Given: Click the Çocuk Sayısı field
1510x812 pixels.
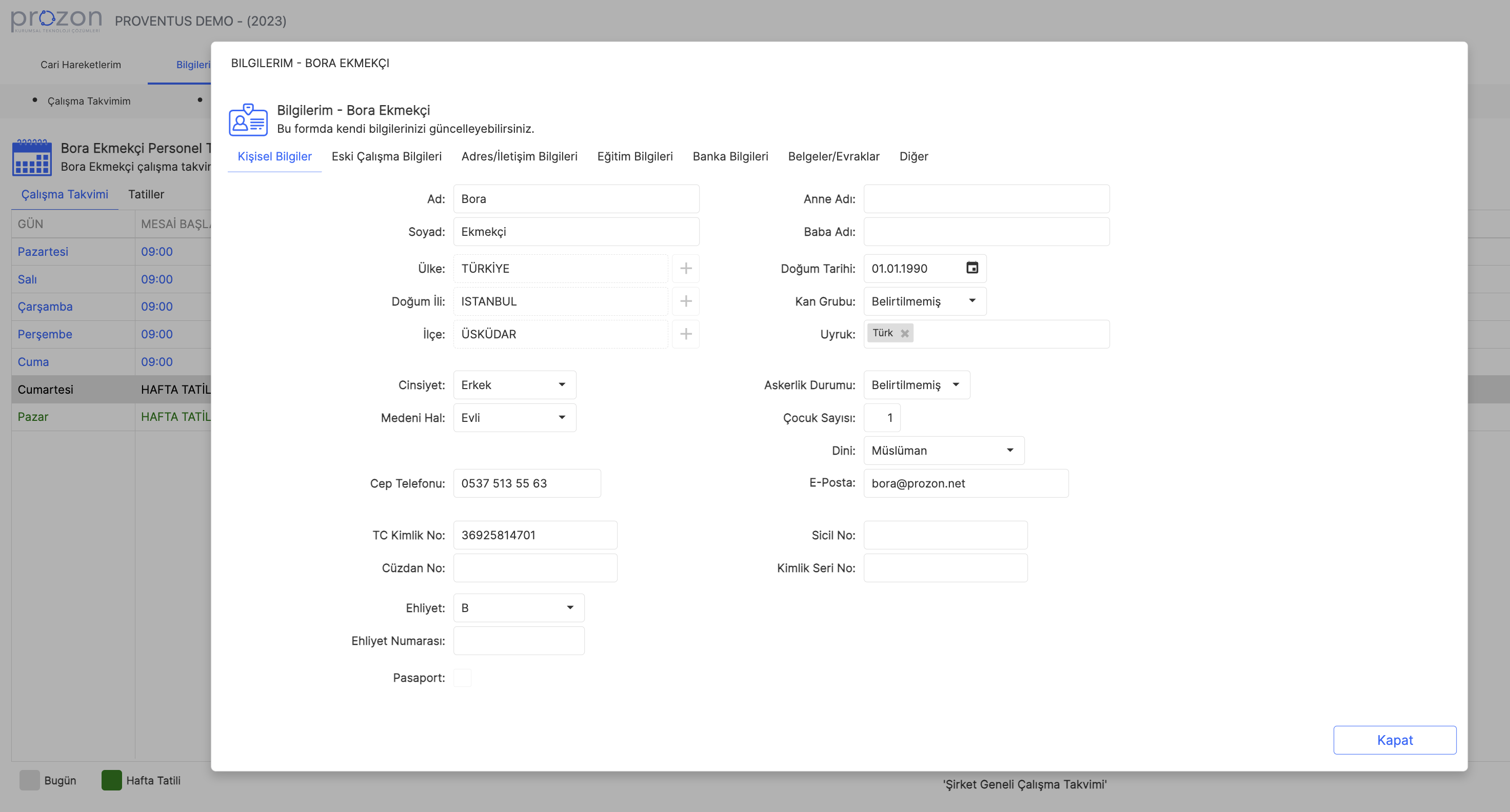Looking at the screenshot, I should [882, 418].
